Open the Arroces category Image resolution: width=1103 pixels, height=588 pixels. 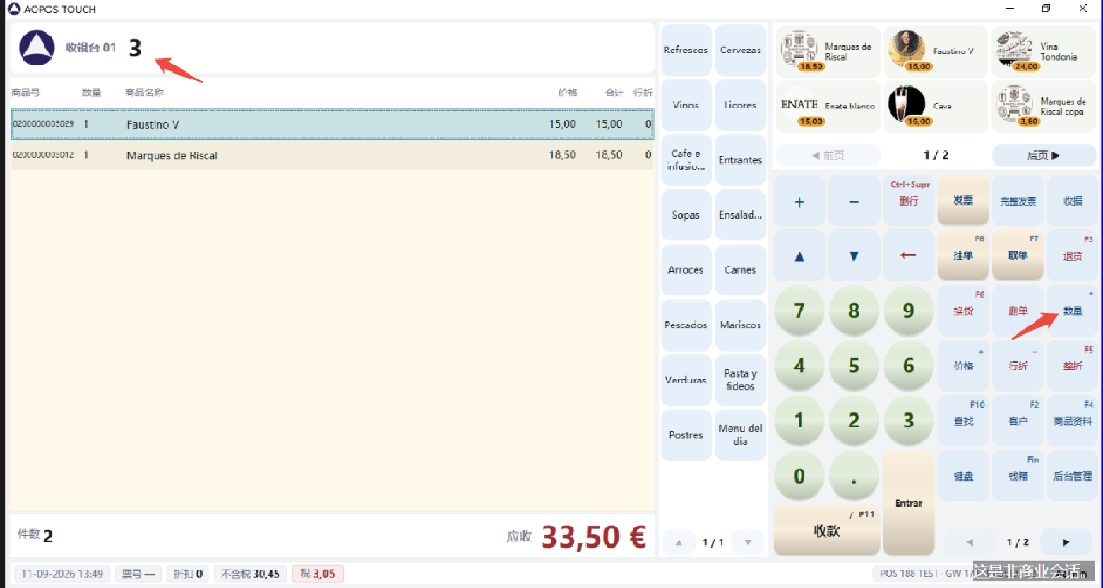pyautogui.click(x=686, y=269)
